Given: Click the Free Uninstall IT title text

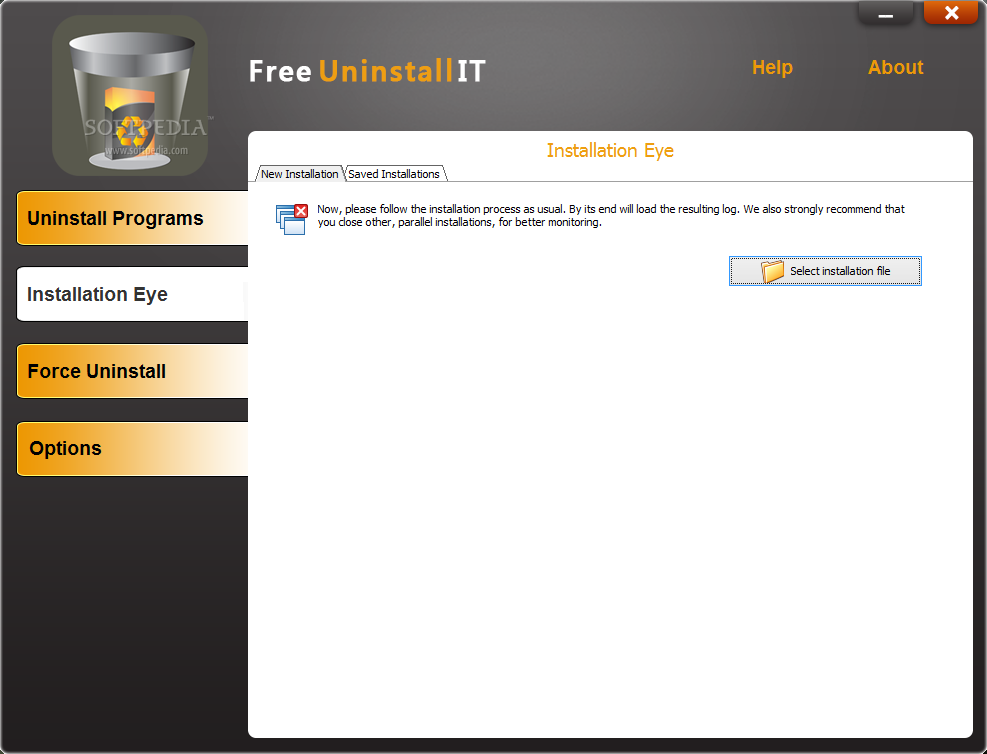Looking at the screenshot, I should tap(367, 70).
